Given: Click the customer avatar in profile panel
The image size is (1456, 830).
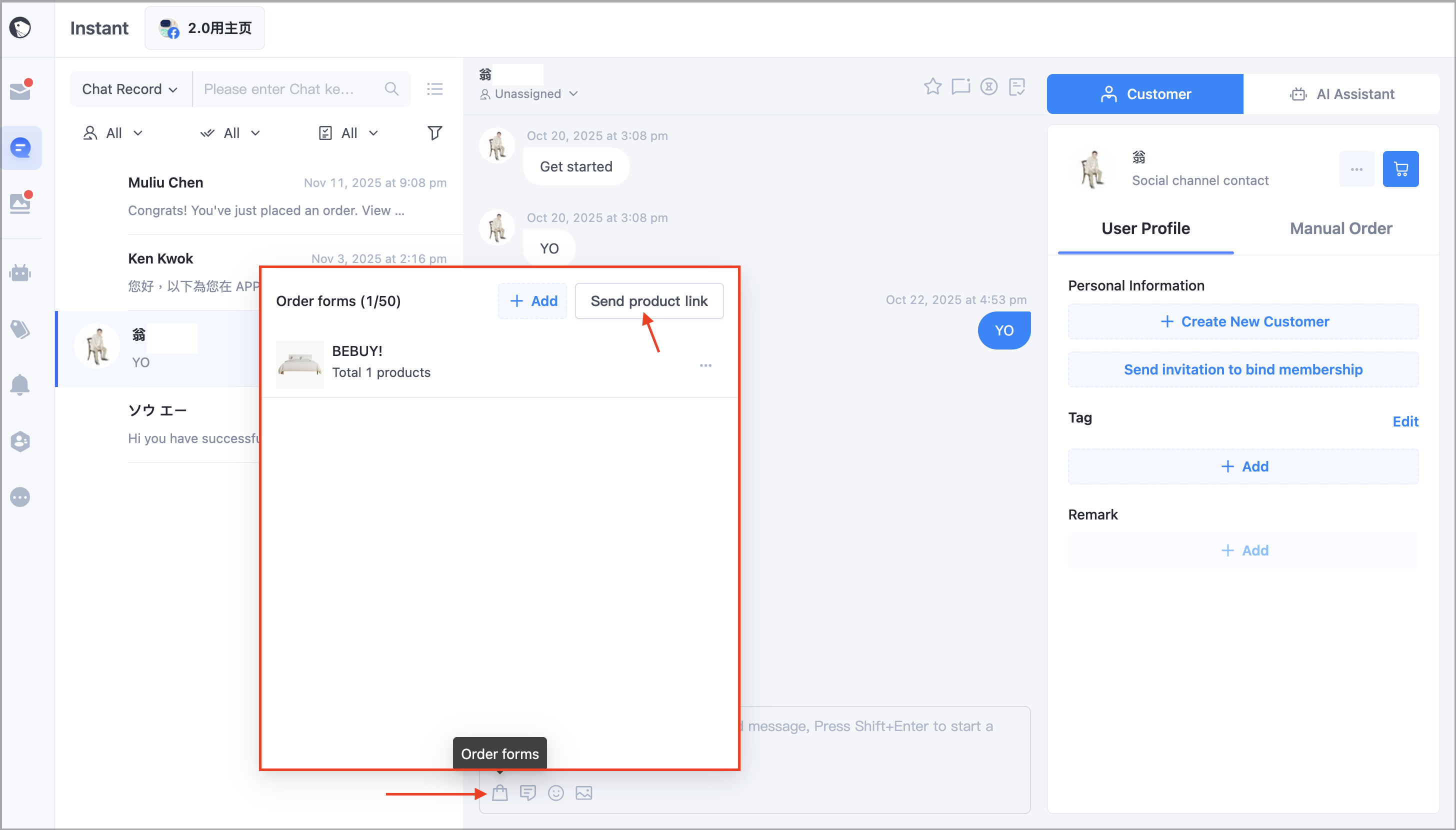Looking at the screenshot, I should pyautogui.click(x=1091, y=168).
